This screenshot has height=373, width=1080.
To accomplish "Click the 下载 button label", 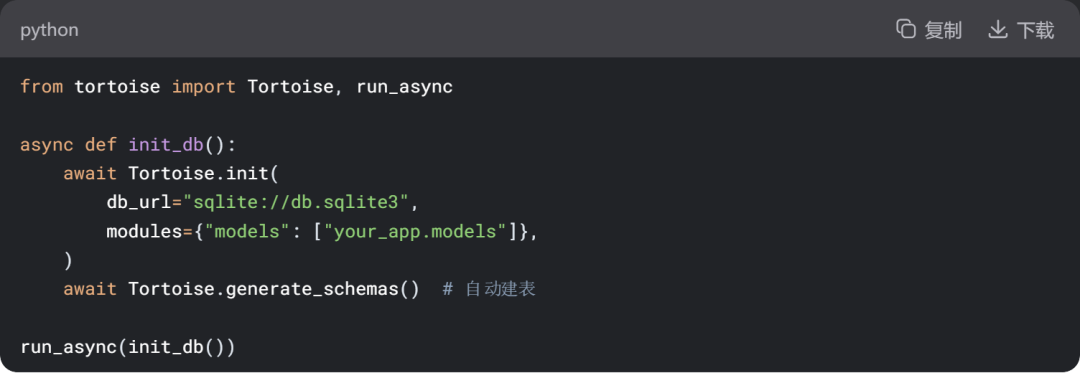I will click(1035, 30).
